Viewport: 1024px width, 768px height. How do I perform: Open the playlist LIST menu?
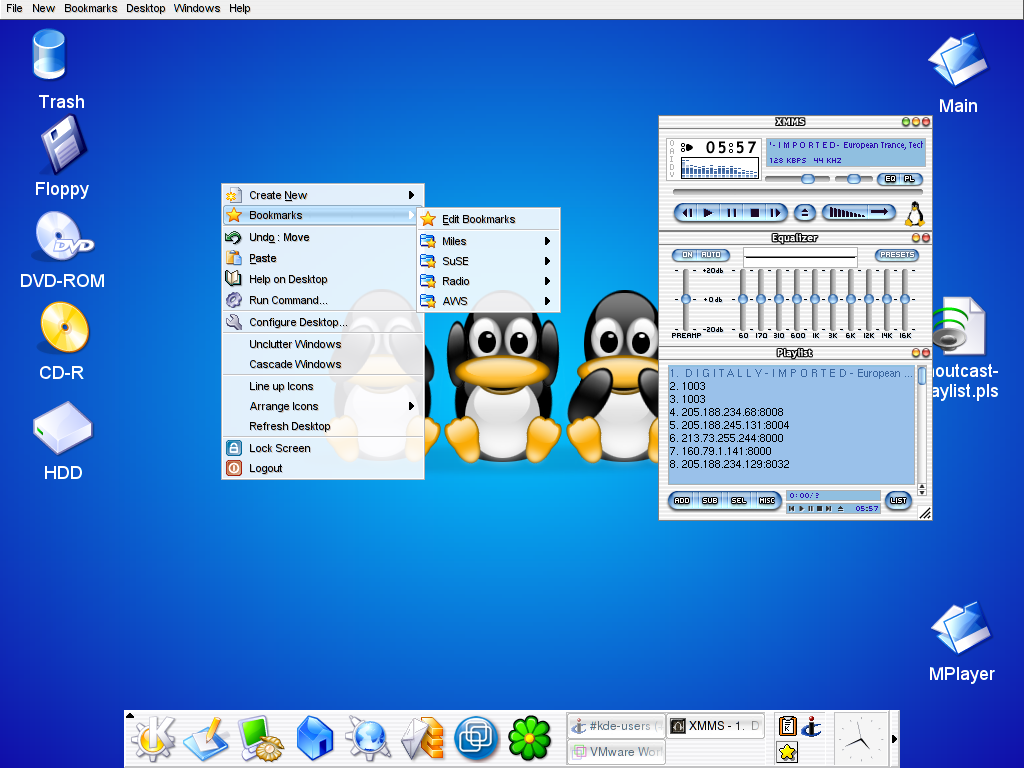898,500
